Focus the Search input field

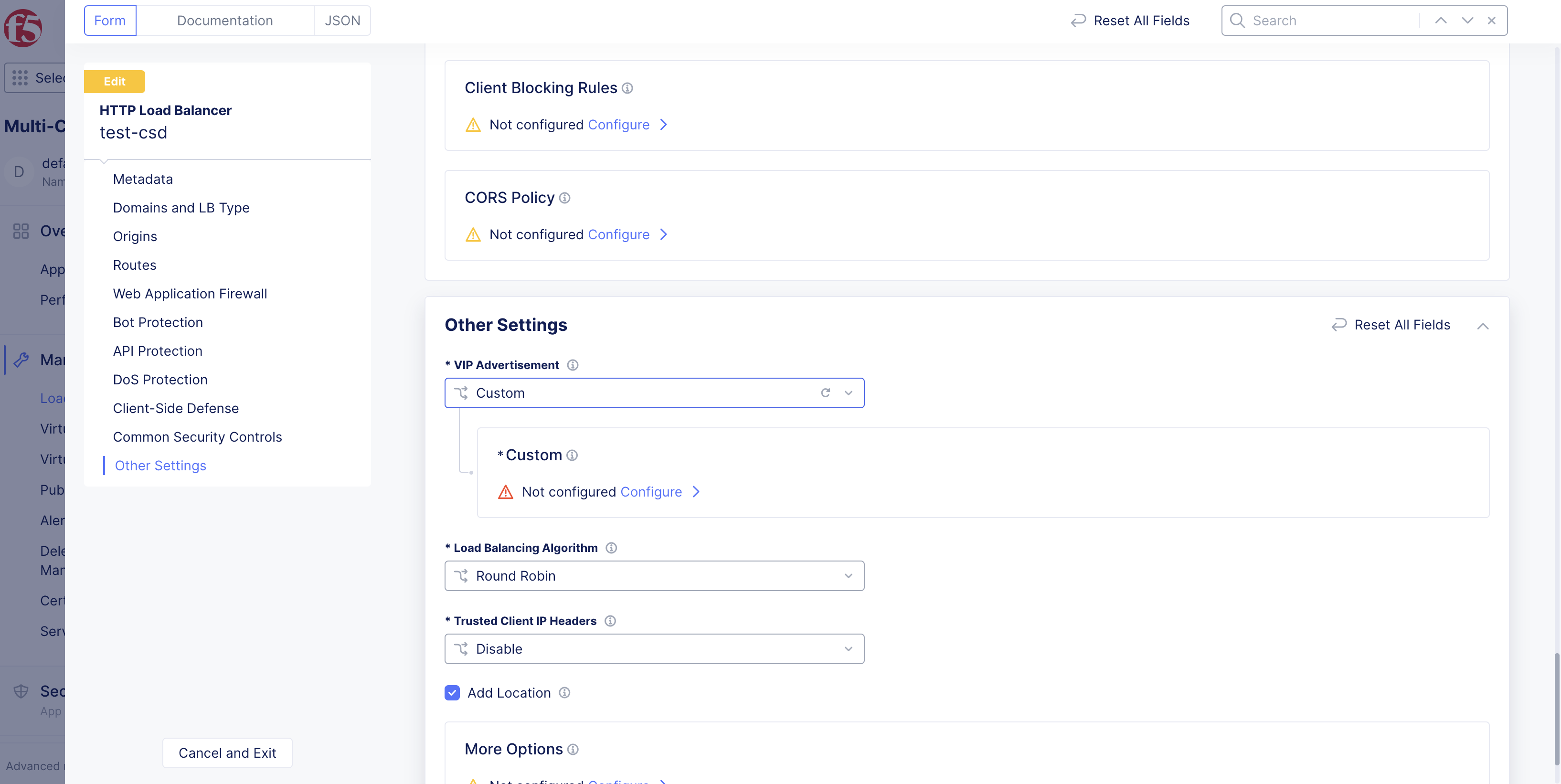click(x=1333, y=21)
